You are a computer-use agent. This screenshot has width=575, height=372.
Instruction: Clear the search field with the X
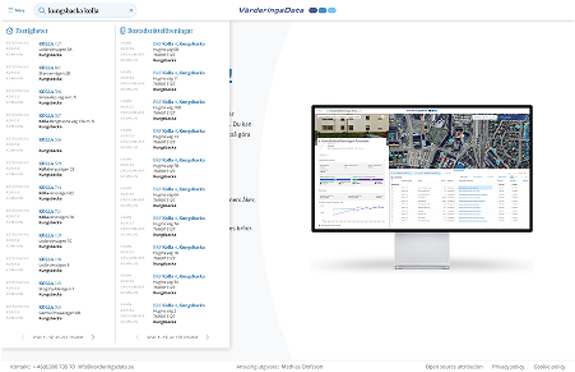[131, 10]
